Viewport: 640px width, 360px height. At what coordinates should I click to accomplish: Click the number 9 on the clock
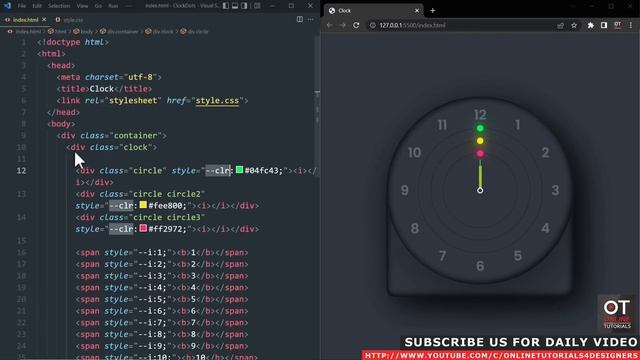(404, 190)
